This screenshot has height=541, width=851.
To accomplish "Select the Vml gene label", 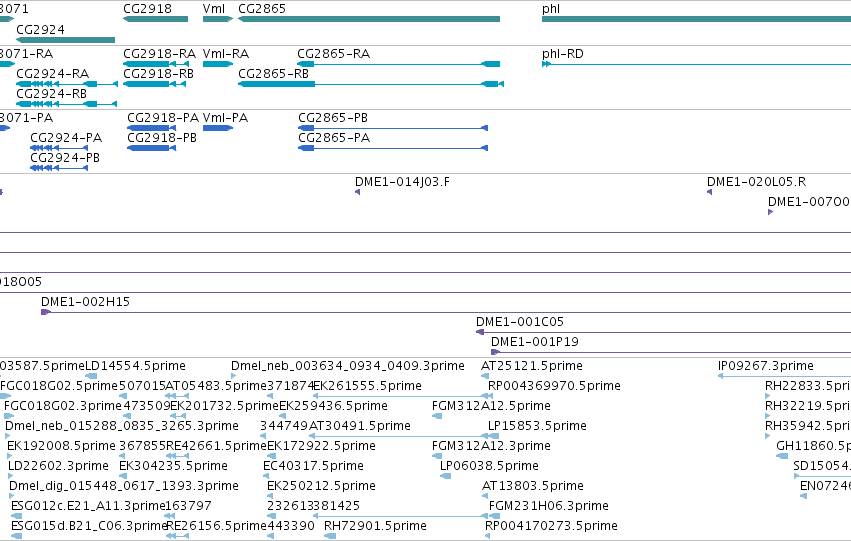I will pyautogui.click(x=214, y=9).
